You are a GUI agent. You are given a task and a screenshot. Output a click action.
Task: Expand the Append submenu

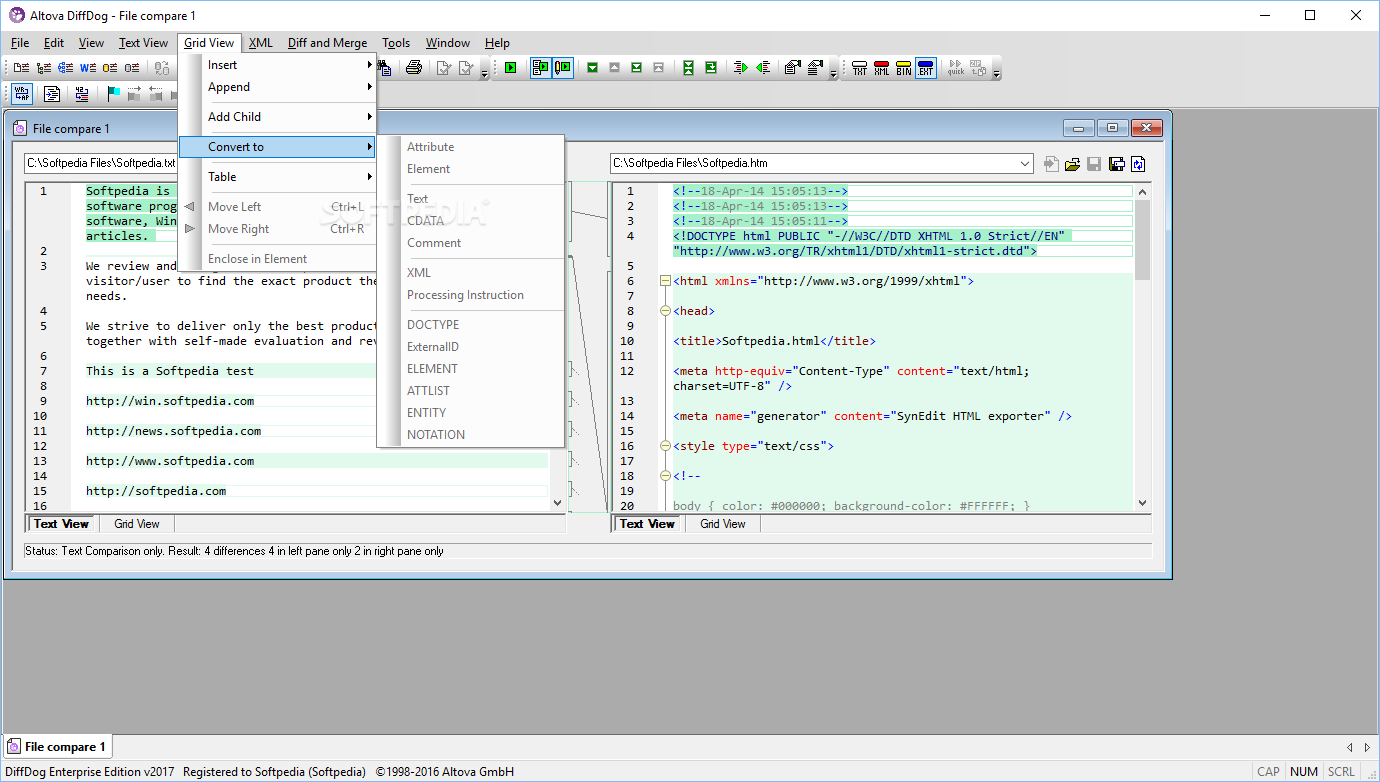point(277,87)
